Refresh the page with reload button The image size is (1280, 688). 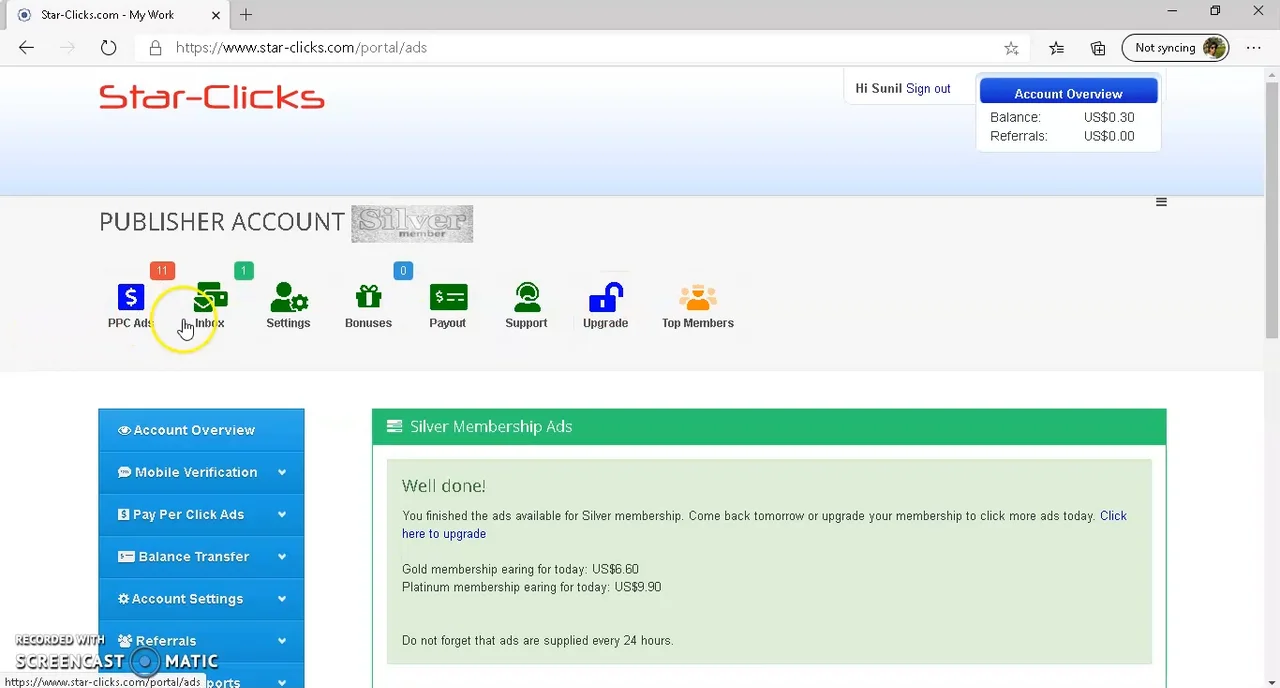[x=108, y=48]
